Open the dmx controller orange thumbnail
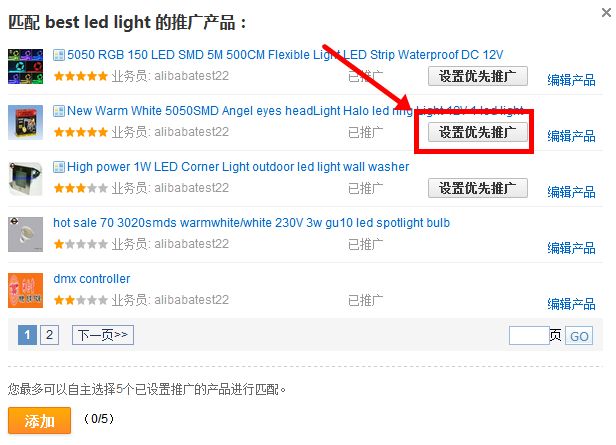This screenshot has width=616, height=445. click(x=26, y=291)
